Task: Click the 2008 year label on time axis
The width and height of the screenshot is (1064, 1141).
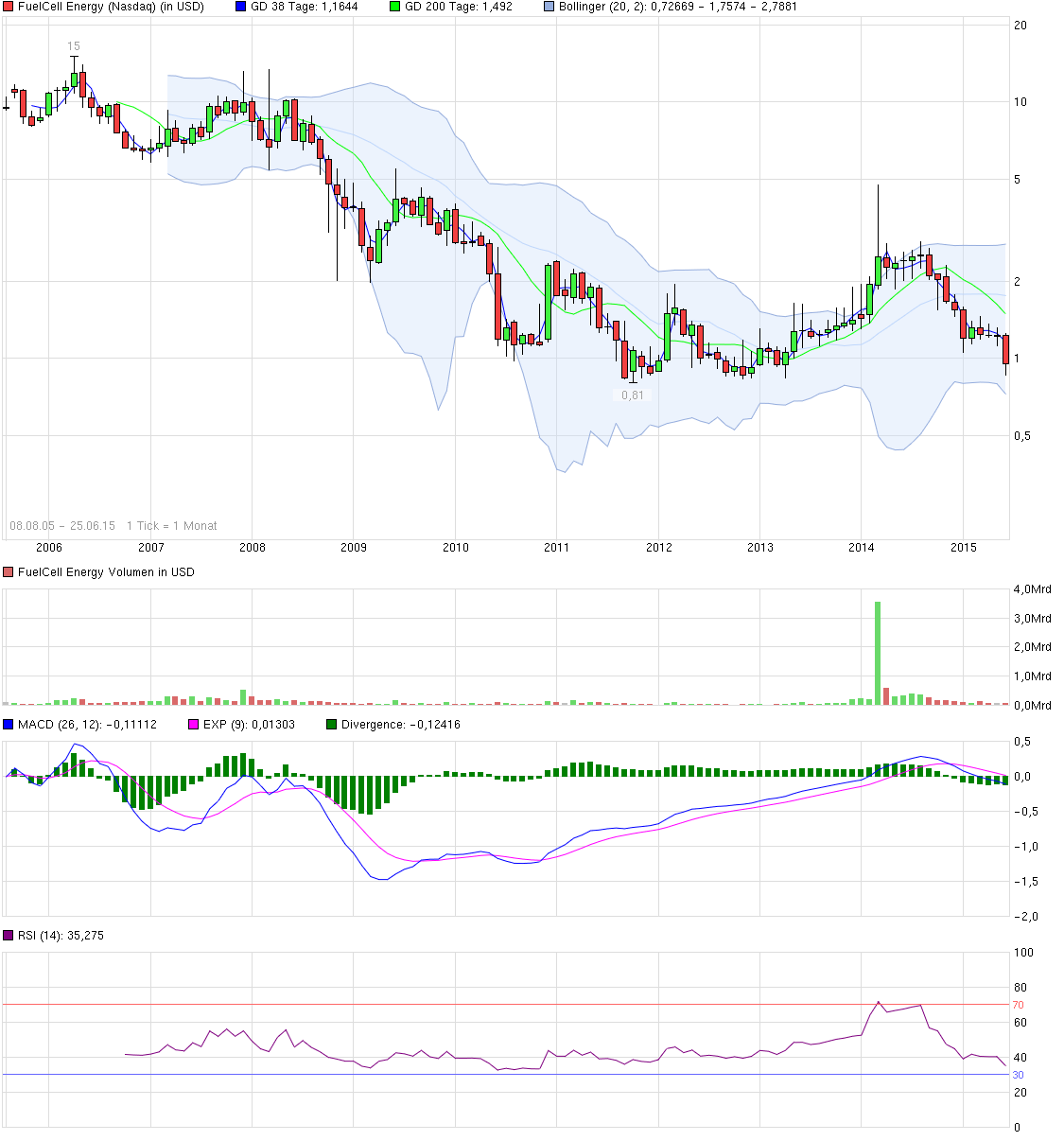Action: point(253,548)
